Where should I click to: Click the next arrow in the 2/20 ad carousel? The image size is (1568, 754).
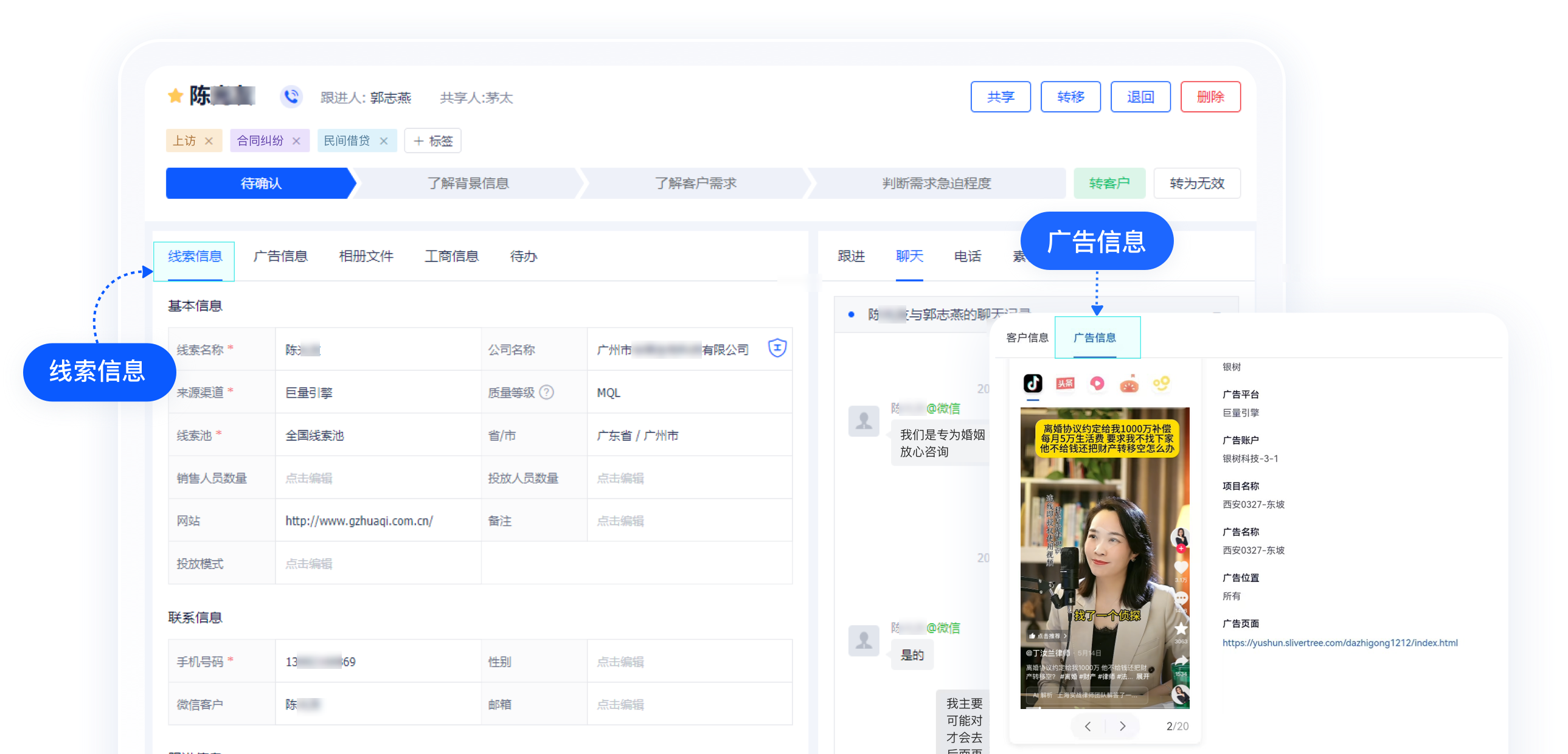click(1122, 726)
